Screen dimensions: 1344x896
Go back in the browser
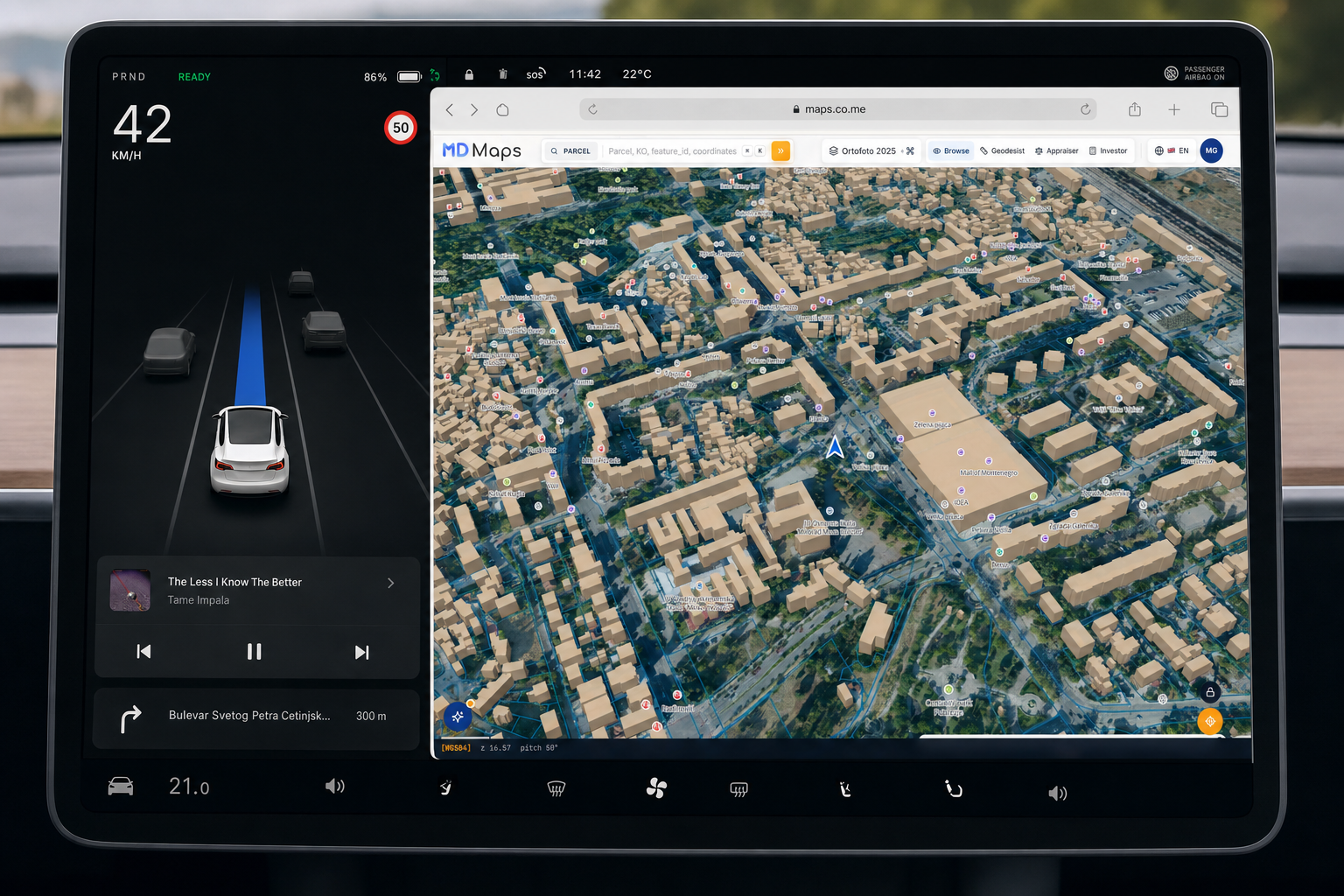click(x=450, y=109)
